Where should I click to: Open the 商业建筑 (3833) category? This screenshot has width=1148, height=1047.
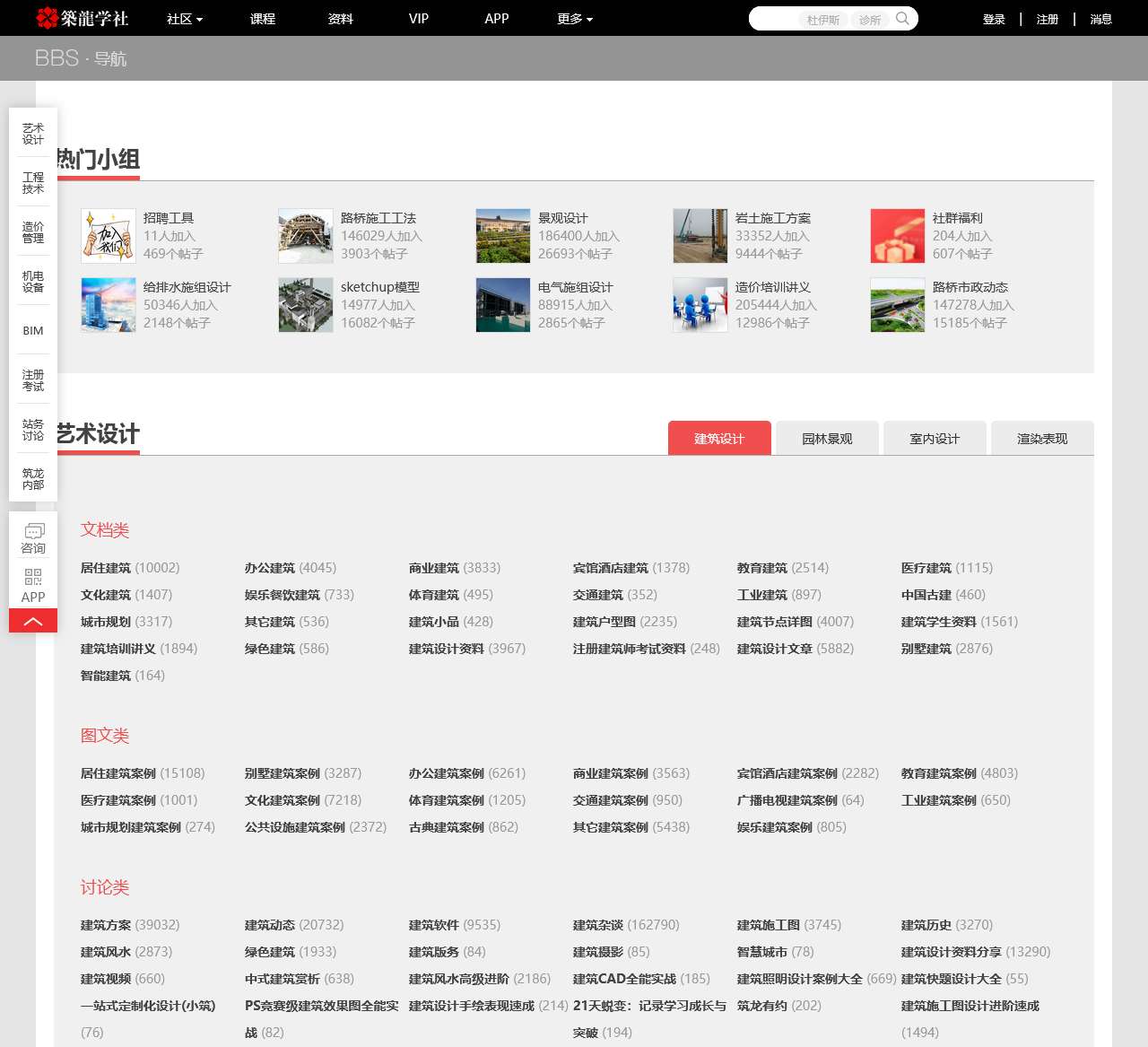tap(455, 568)
